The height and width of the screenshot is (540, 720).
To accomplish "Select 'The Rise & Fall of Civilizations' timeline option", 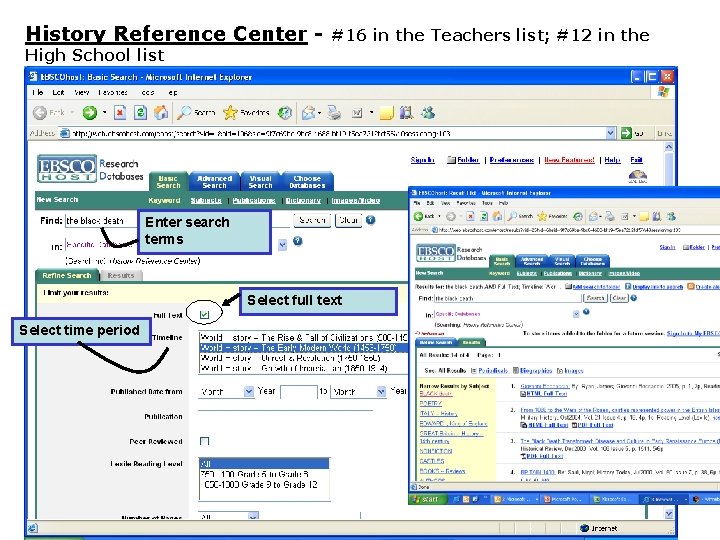I will 304,337.
